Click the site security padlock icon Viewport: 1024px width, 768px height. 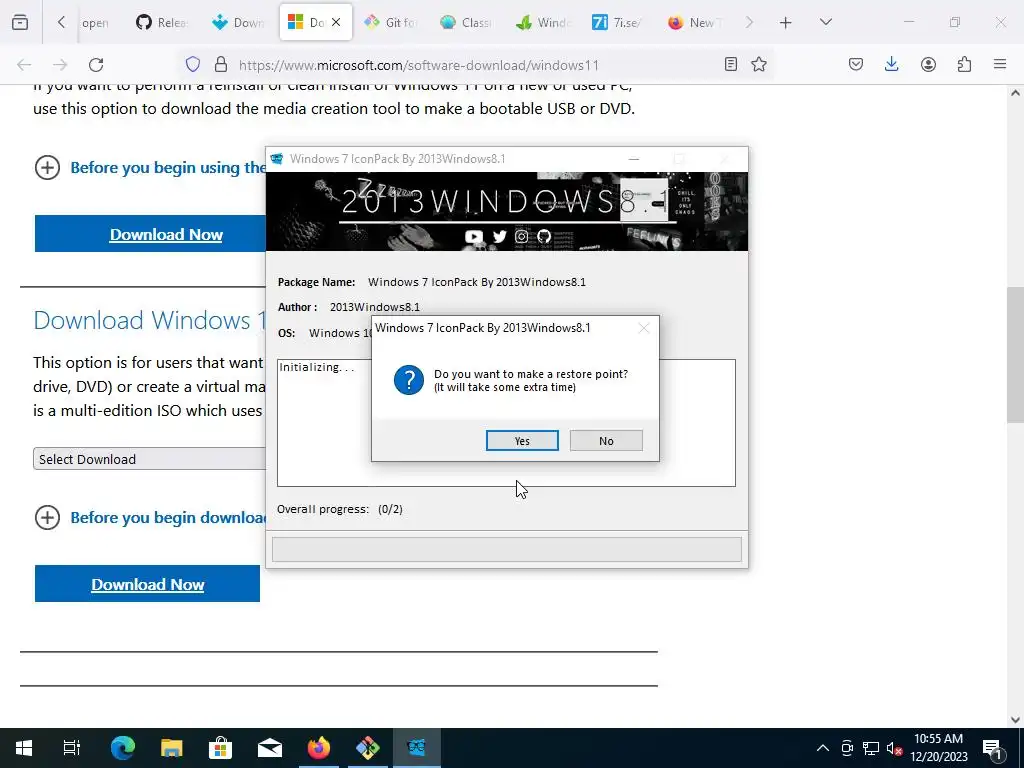click(221, 65)
